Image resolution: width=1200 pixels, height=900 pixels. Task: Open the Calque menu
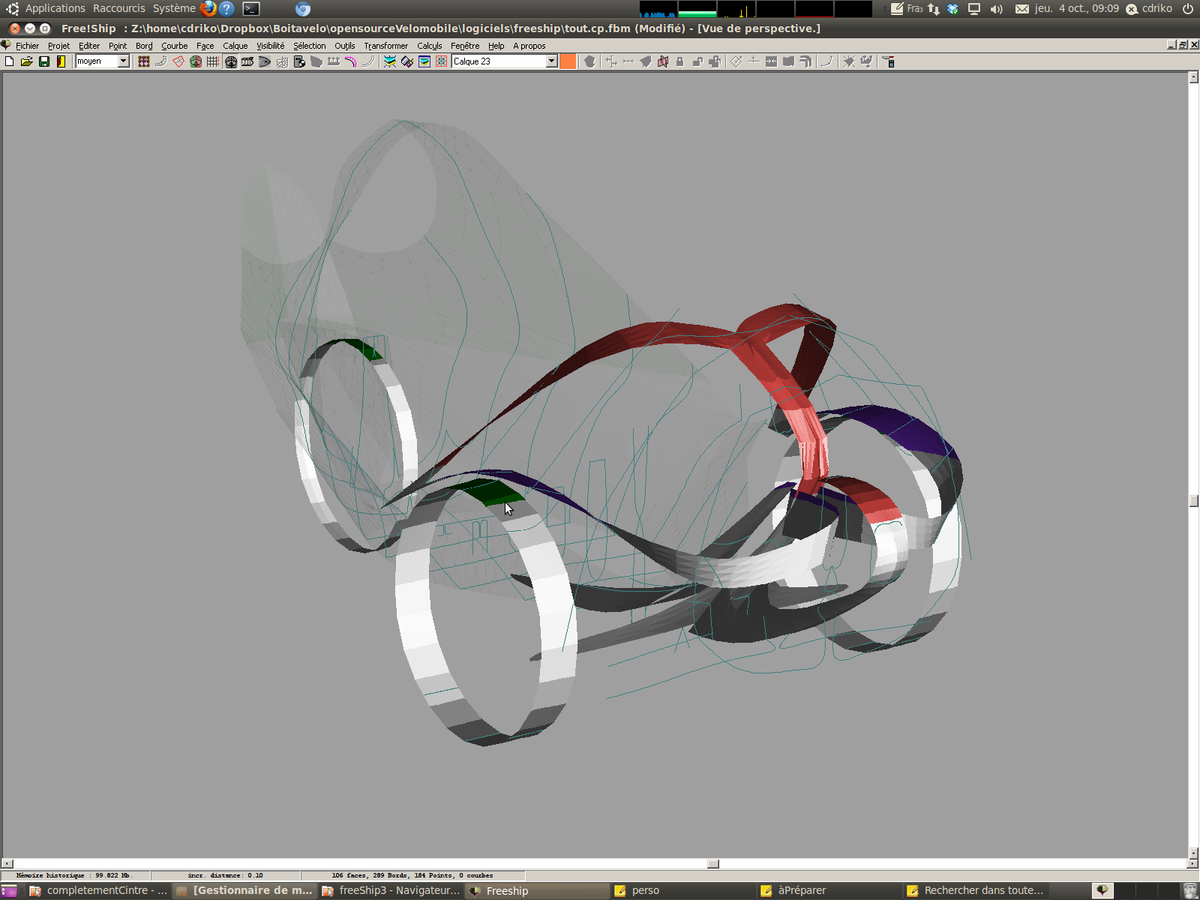pos(235,46)
